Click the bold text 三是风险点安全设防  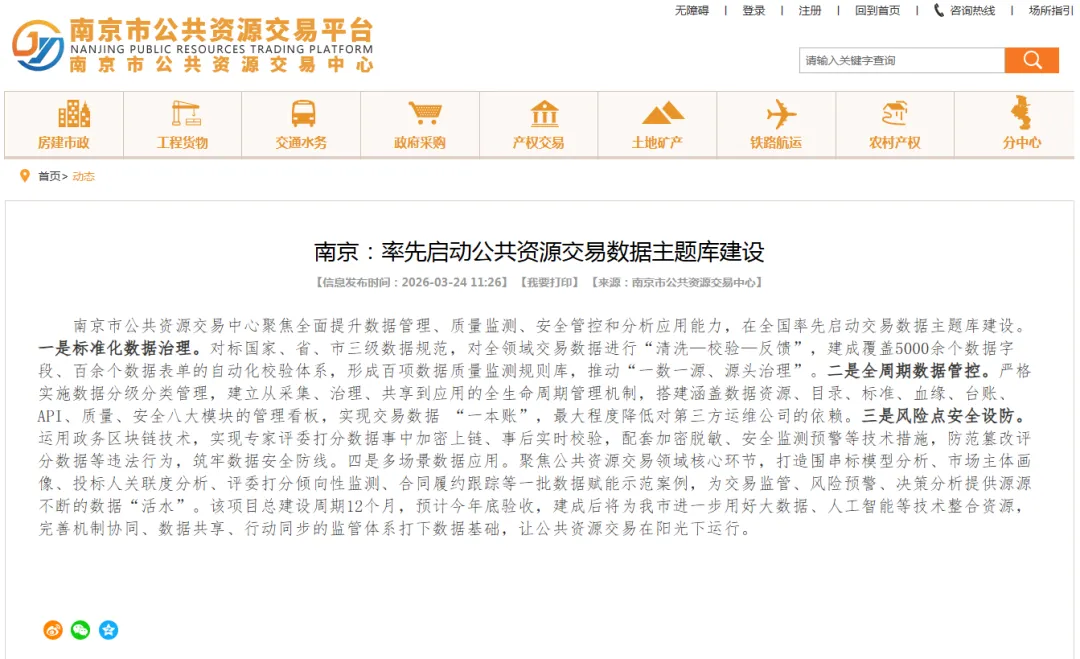938,416
